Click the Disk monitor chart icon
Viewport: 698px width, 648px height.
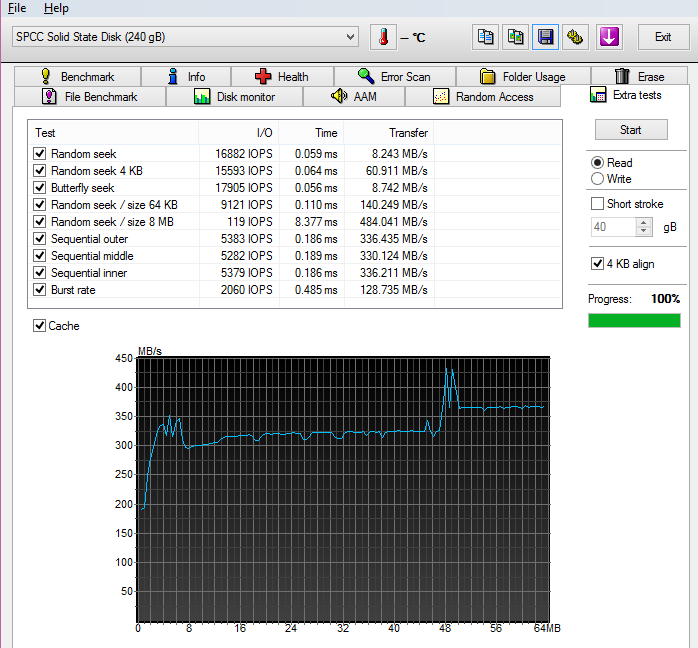202,97
